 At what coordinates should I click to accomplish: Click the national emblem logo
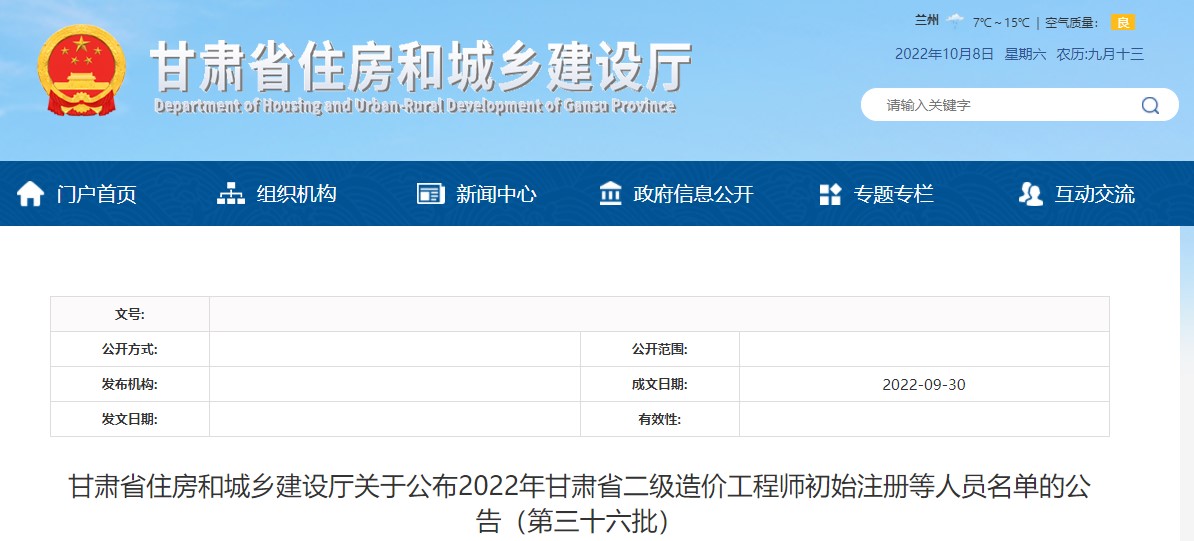(82, 70)
